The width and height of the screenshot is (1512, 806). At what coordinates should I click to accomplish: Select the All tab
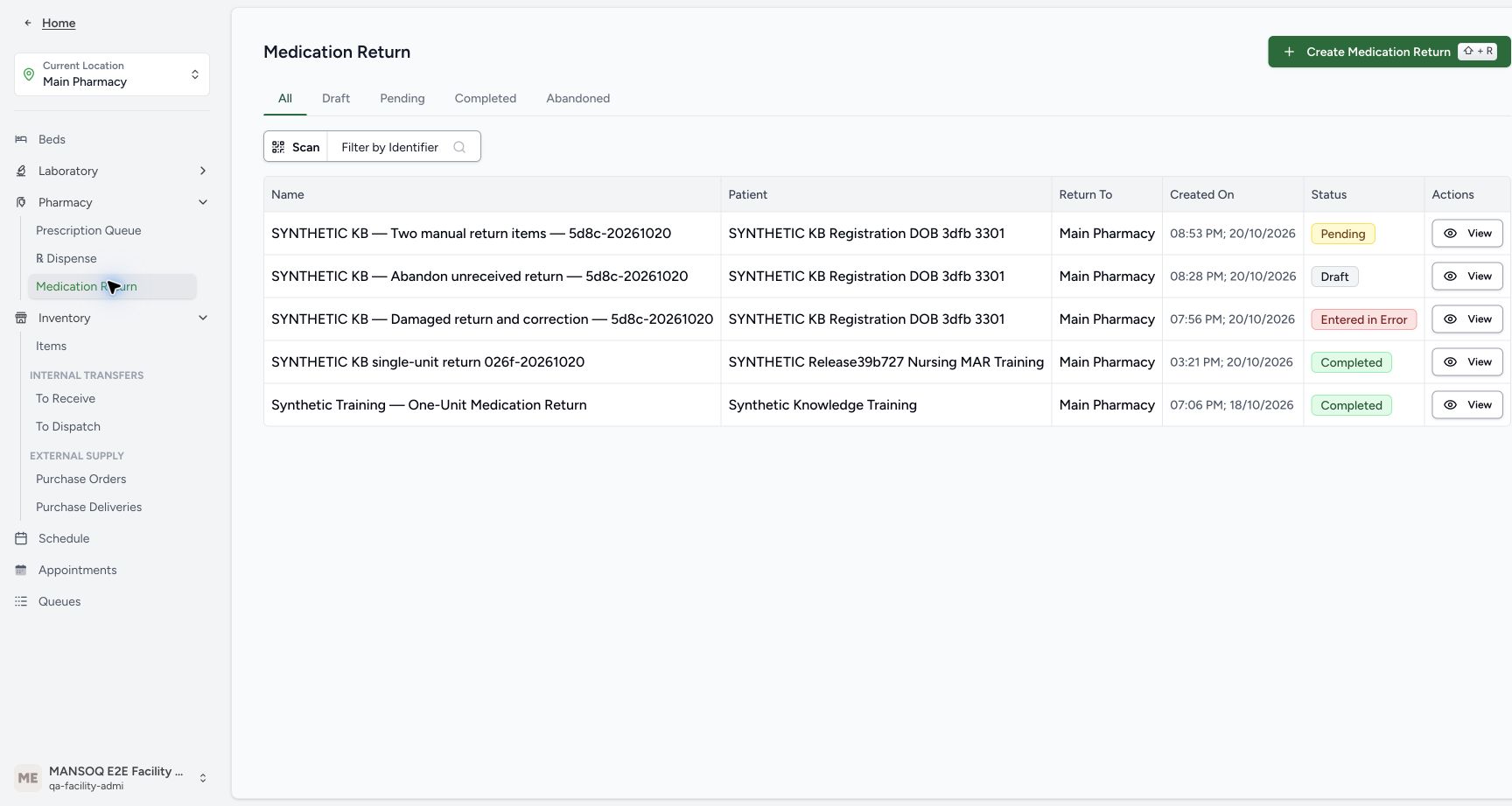click(x=285, y=98)
